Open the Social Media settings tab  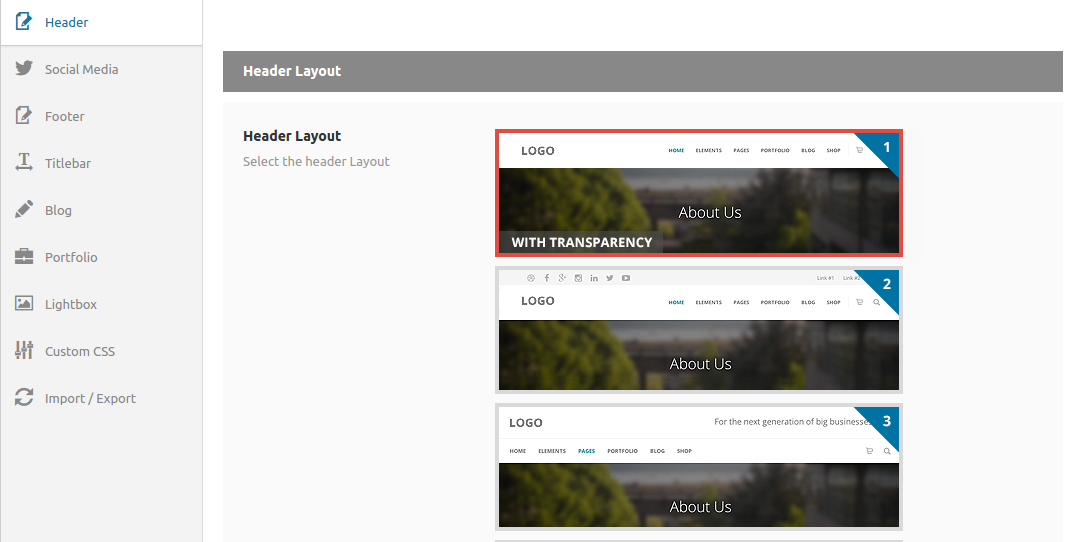[101, 69]
